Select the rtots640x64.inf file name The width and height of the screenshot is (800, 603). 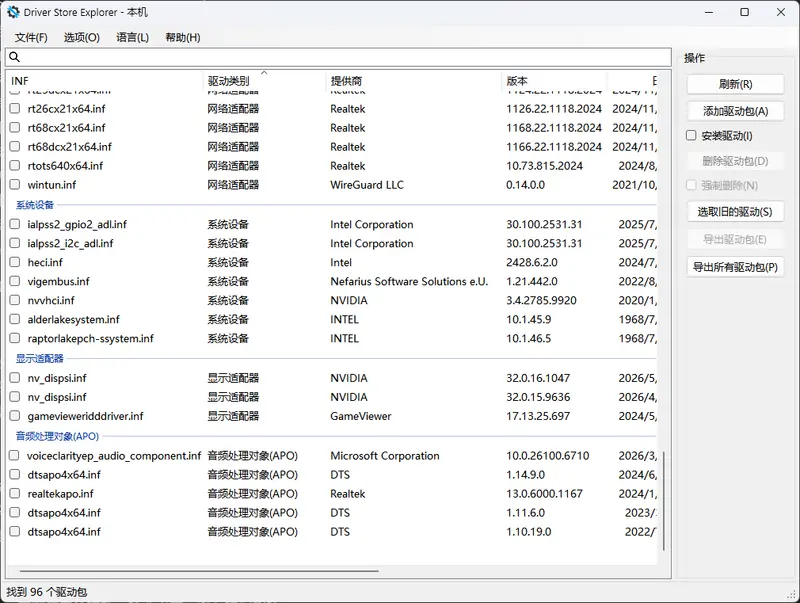(65, 166)
